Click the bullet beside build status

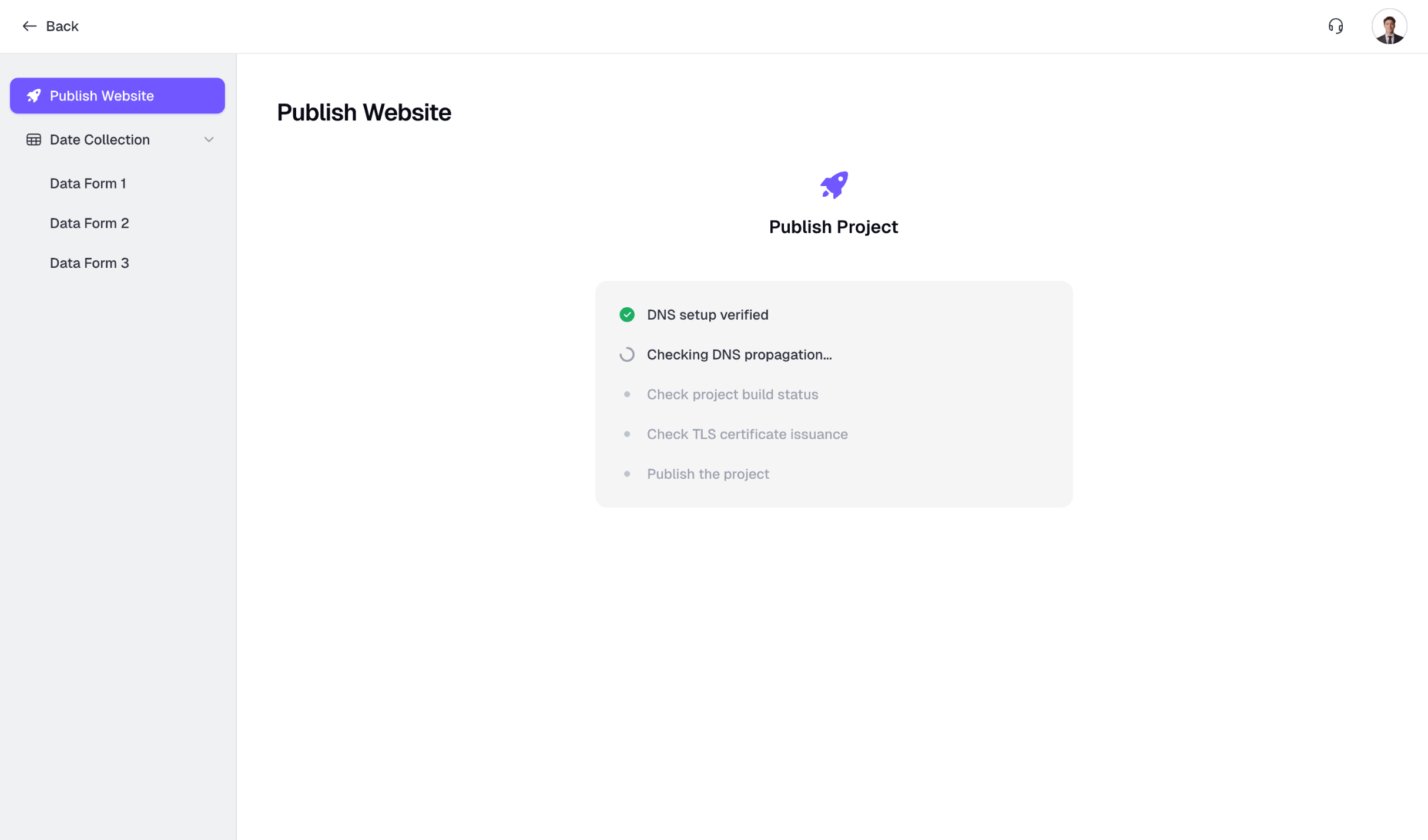click(x=626, y=395)
